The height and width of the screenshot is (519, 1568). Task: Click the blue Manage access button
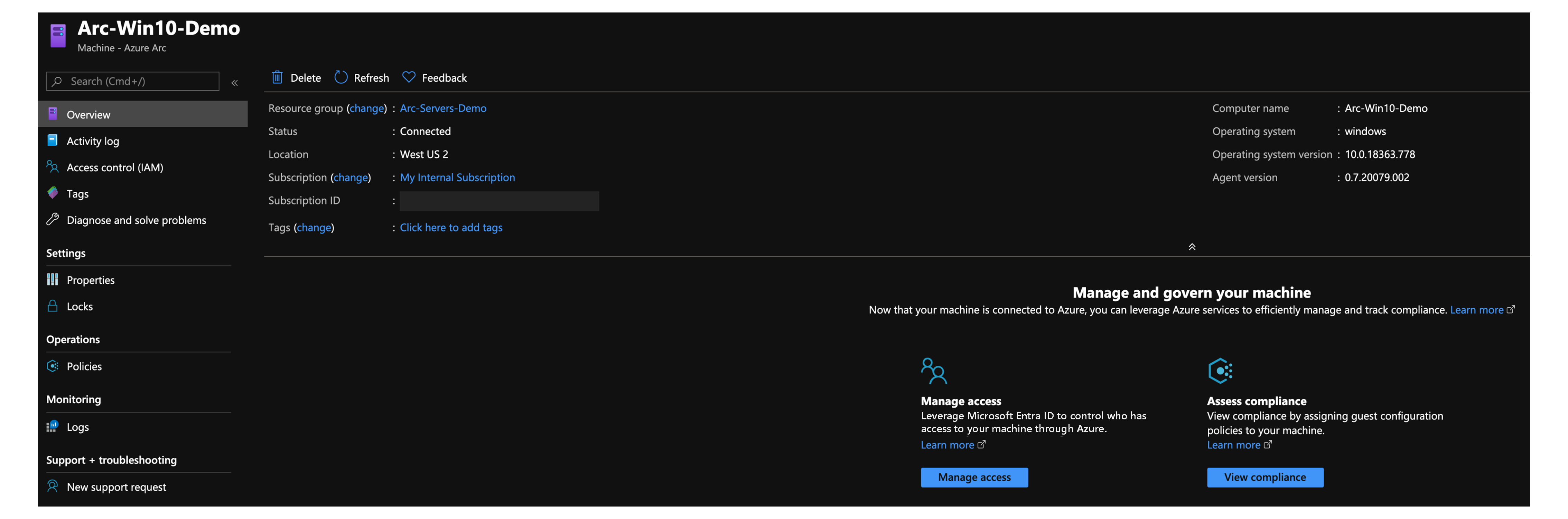click(974, 477)
